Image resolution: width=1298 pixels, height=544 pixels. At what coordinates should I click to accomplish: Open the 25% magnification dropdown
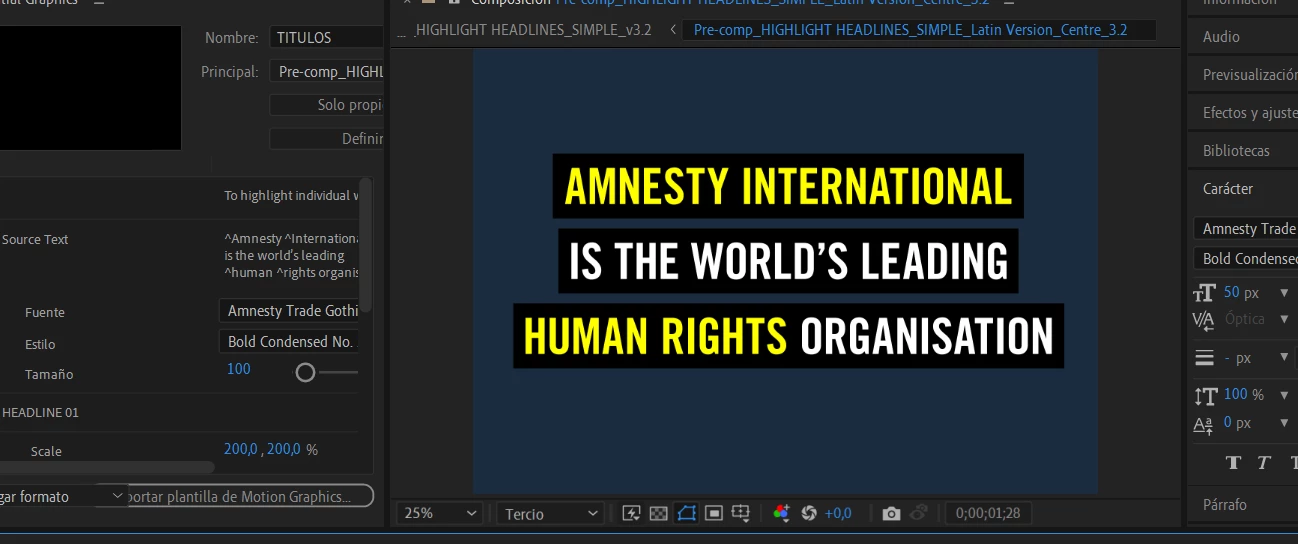(441, 513)
